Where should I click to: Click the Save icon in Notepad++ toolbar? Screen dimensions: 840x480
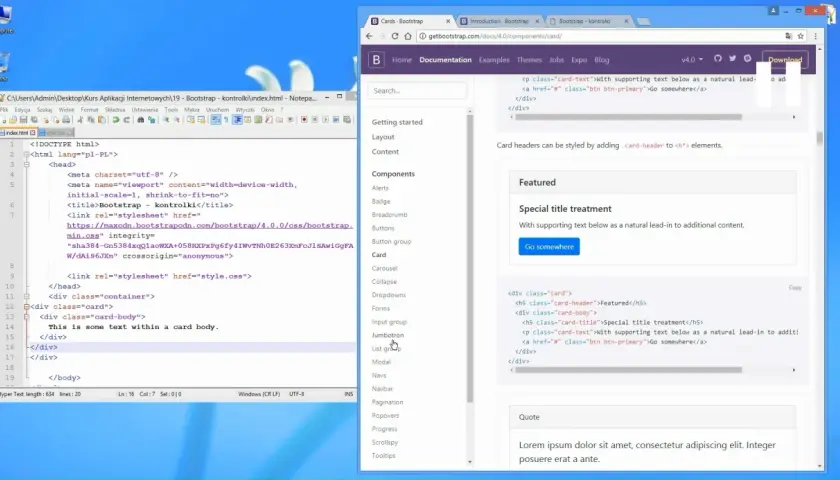coord(23,120)
